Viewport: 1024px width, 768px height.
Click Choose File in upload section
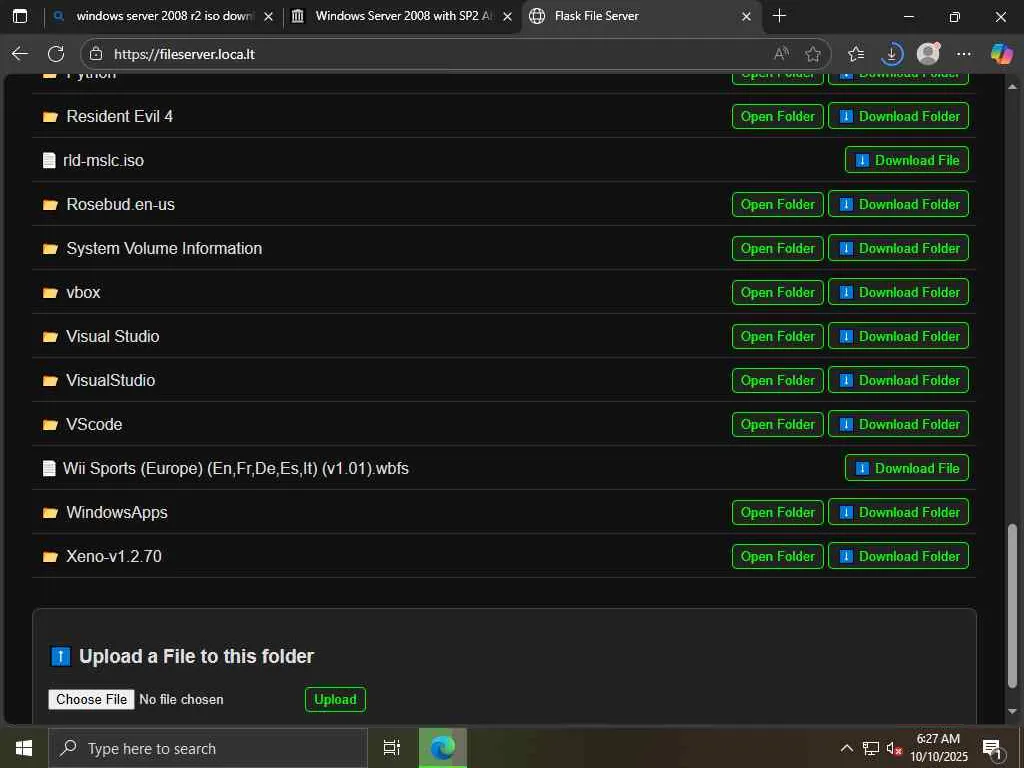91,699
